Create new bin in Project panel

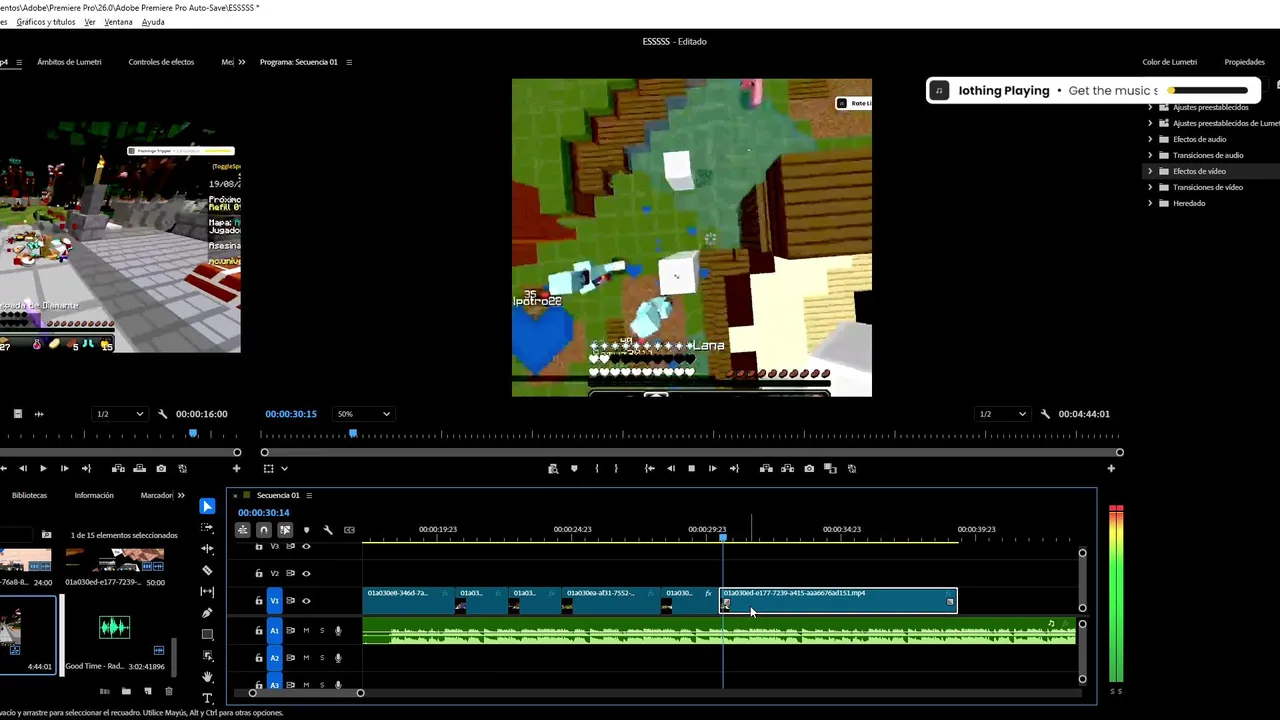click(x=126, y=691)
